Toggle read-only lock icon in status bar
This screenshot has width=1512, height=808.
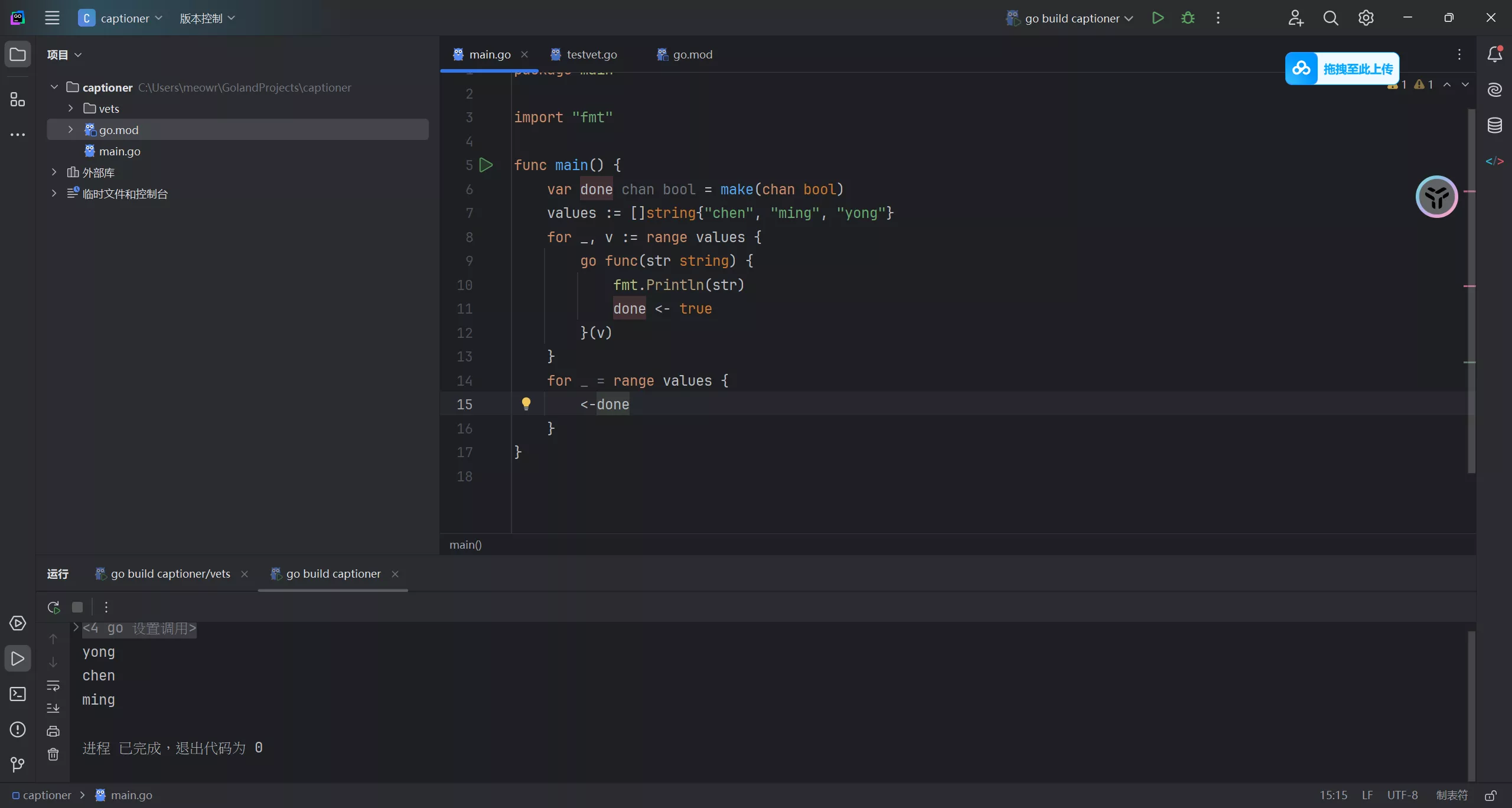tap(1491, 795)
